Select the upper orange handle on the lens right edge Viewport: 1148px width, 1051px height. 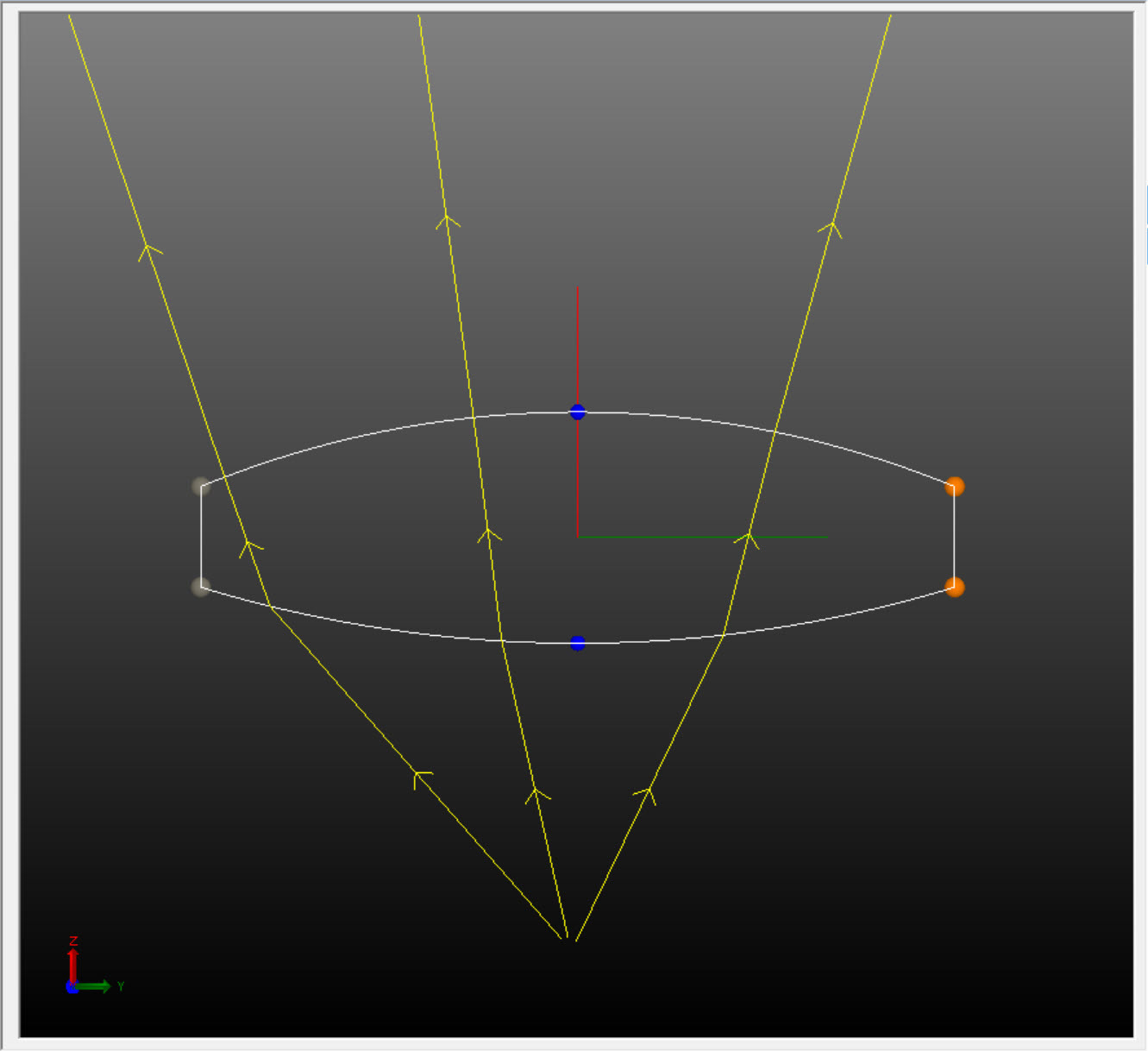955,488
